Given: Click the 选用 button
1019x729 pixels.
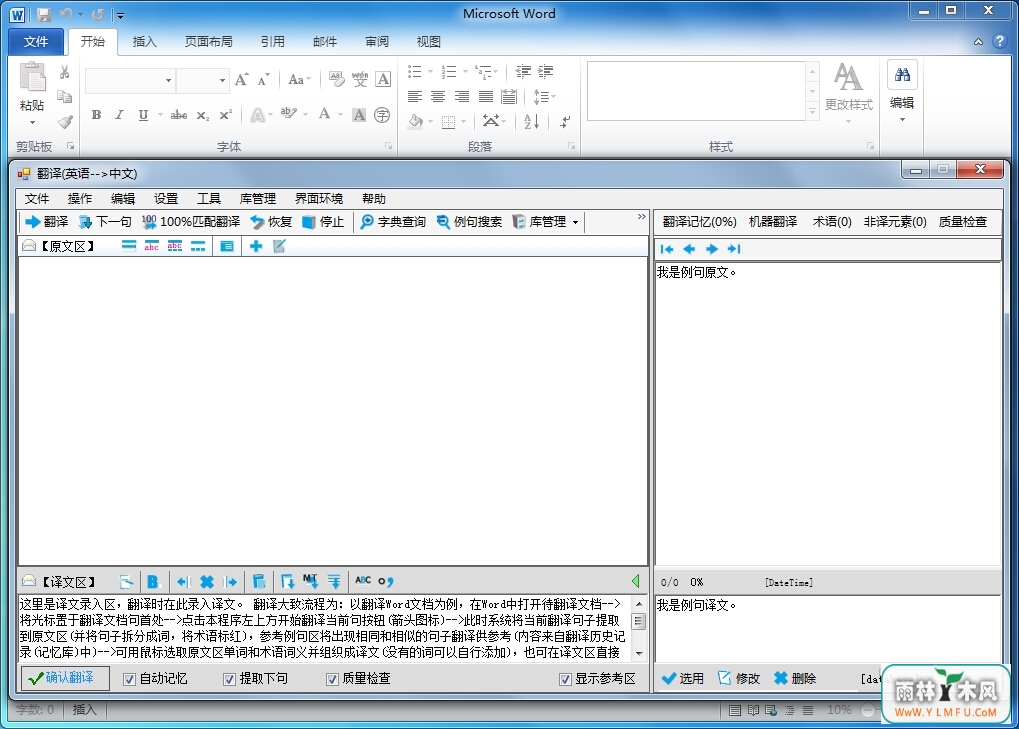Looking at the screenshot, I should click(x=682, y=678).
